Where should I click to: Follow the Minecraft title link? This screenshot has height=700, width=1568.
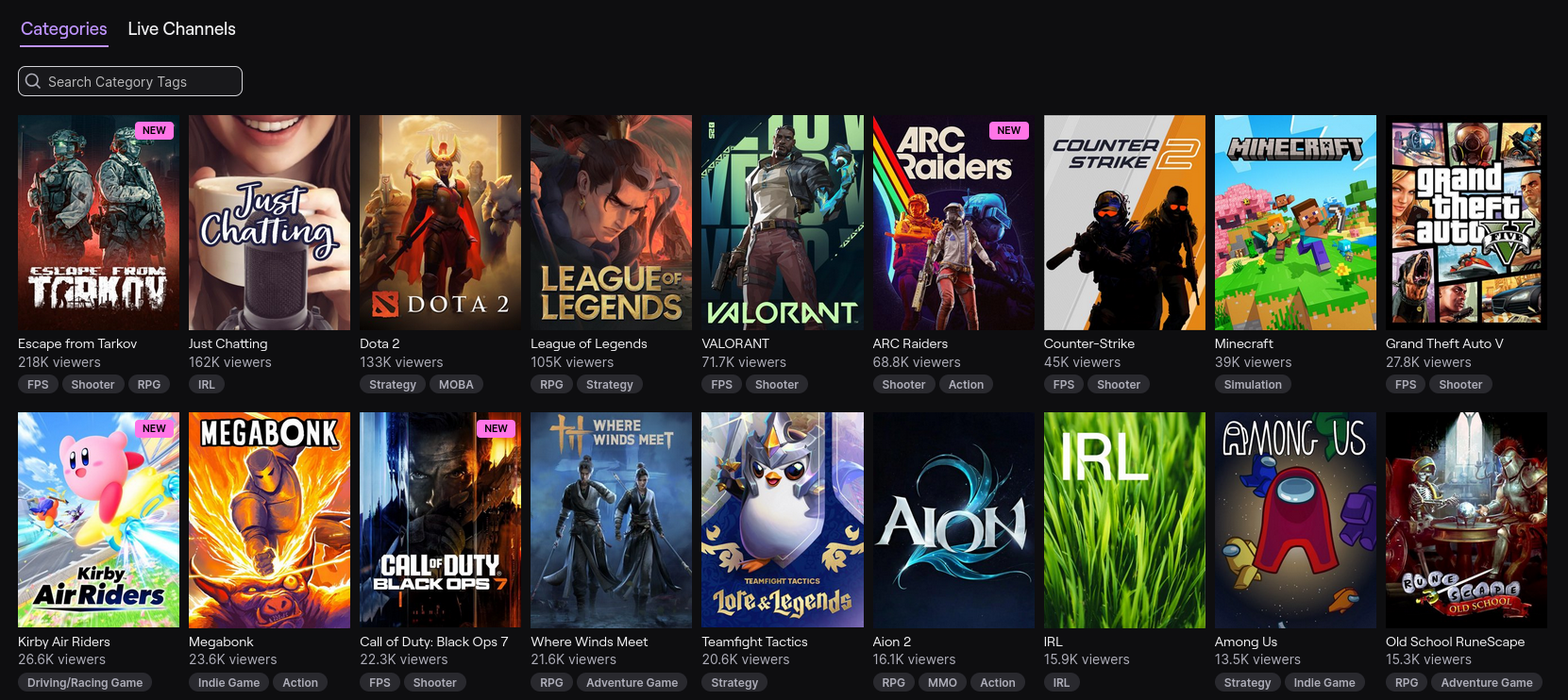tap(1243, 343)
